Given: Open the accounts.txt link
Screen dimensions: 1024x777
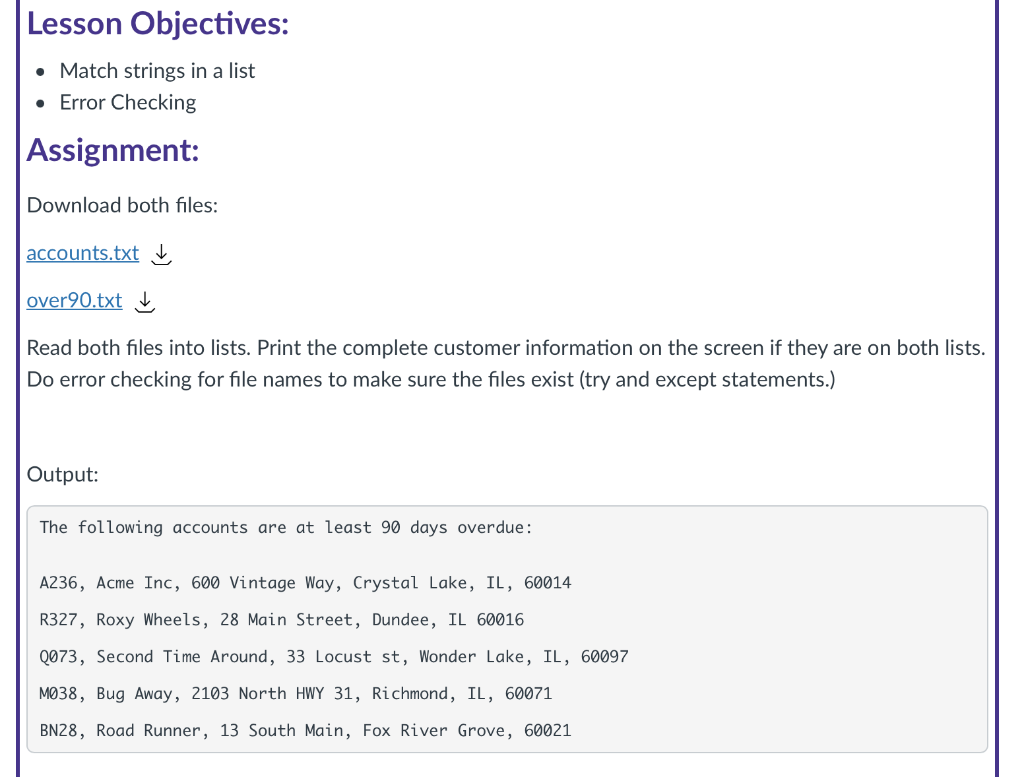Looking at the screenshot, I should pyautogui.click(x=82, y=253).
